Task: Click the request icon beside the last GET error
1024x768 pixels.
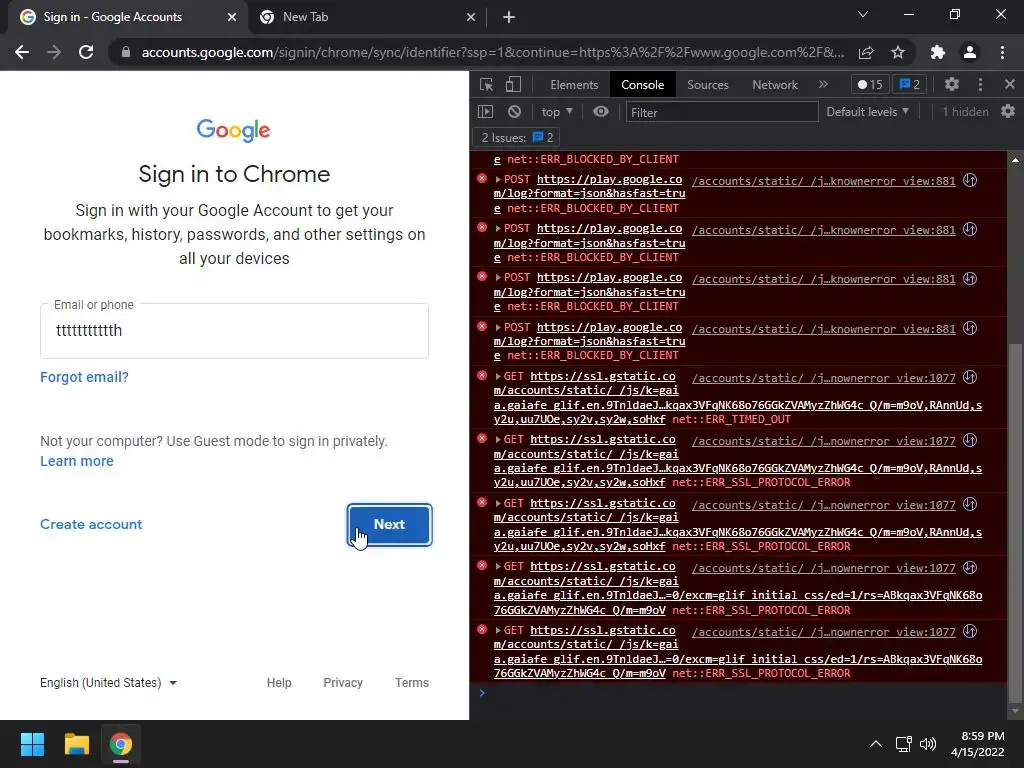Action: (970, 632)
